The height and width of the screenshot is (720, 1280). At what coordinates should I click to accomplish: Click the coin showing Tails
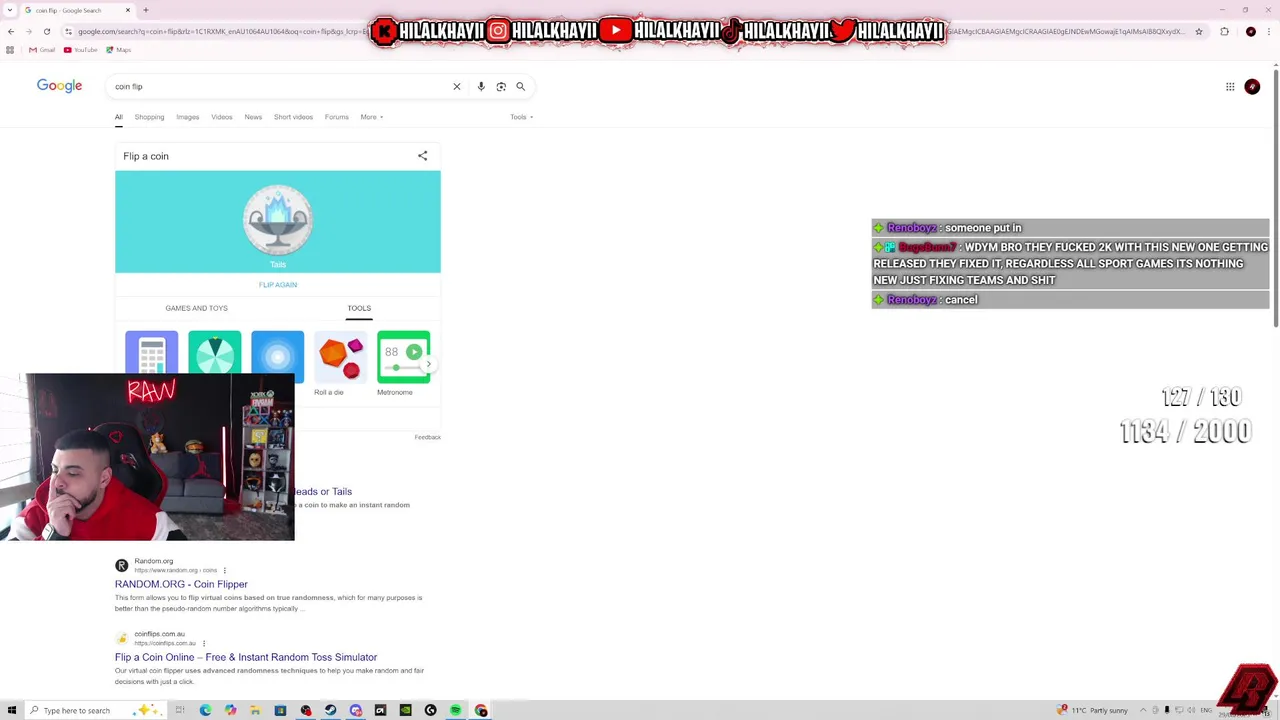click(277, 219)
